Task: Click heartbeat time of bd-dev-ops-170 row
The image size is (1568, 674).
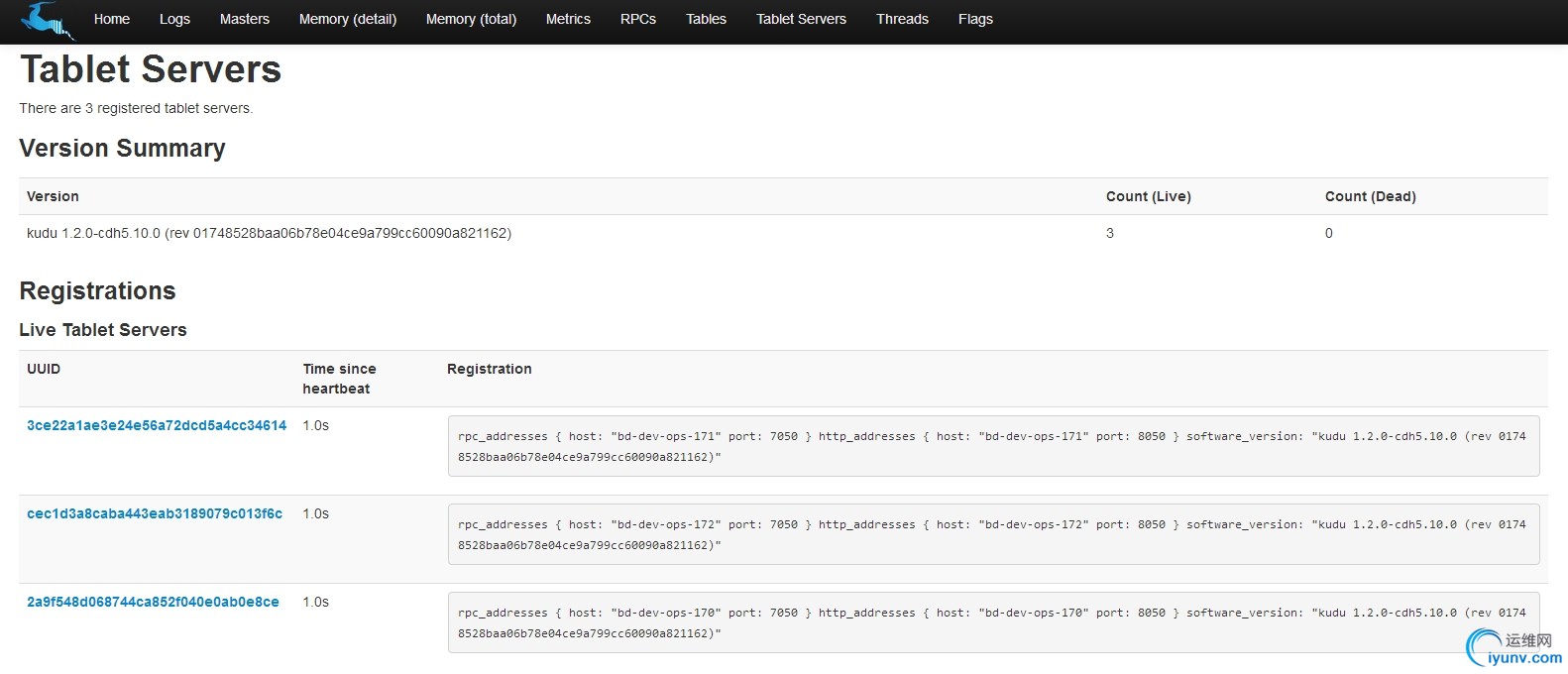Action: tap(316, 602)
